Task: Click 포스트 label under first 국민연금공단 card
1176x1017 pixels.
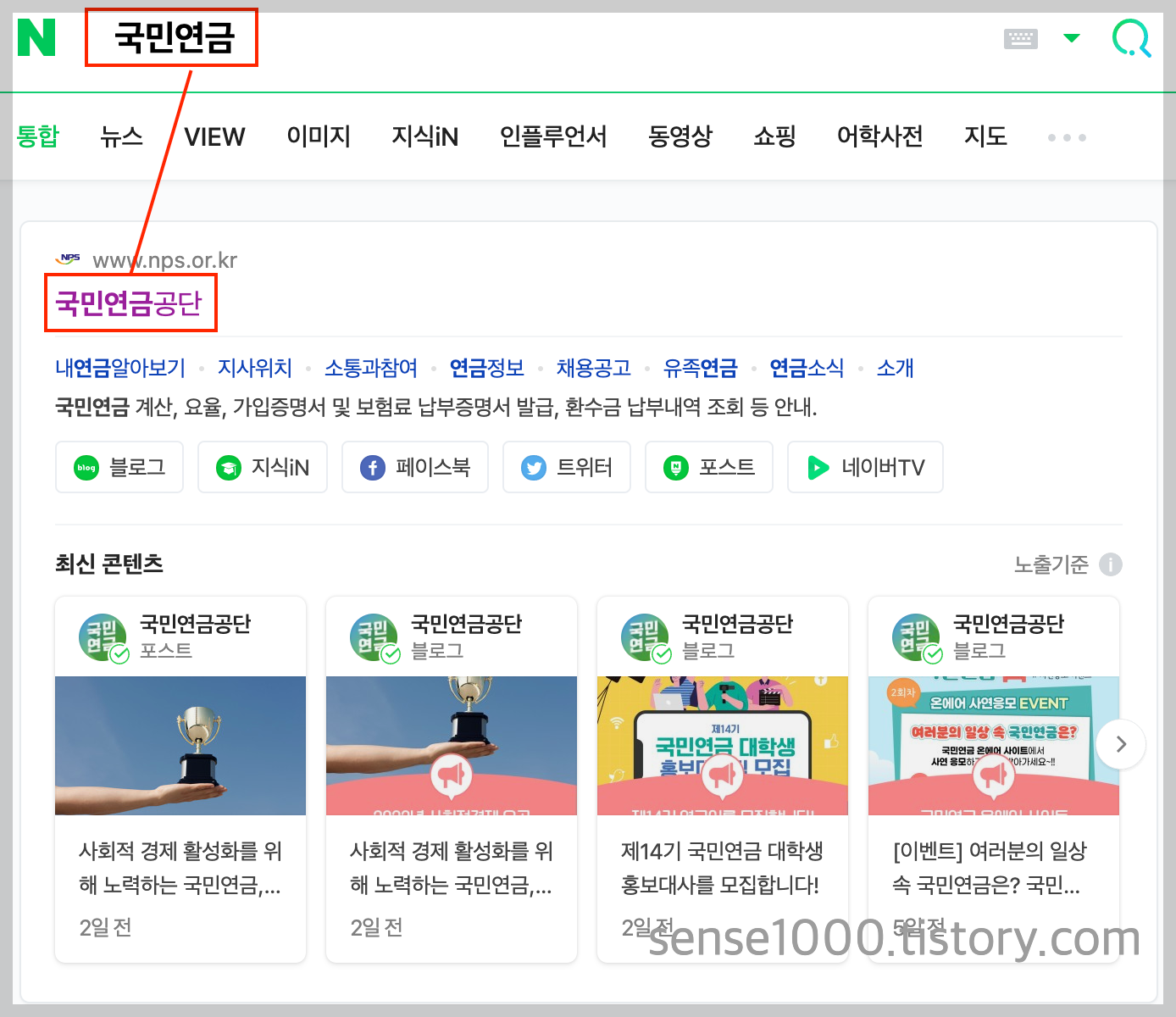Action: click(166, 651)
